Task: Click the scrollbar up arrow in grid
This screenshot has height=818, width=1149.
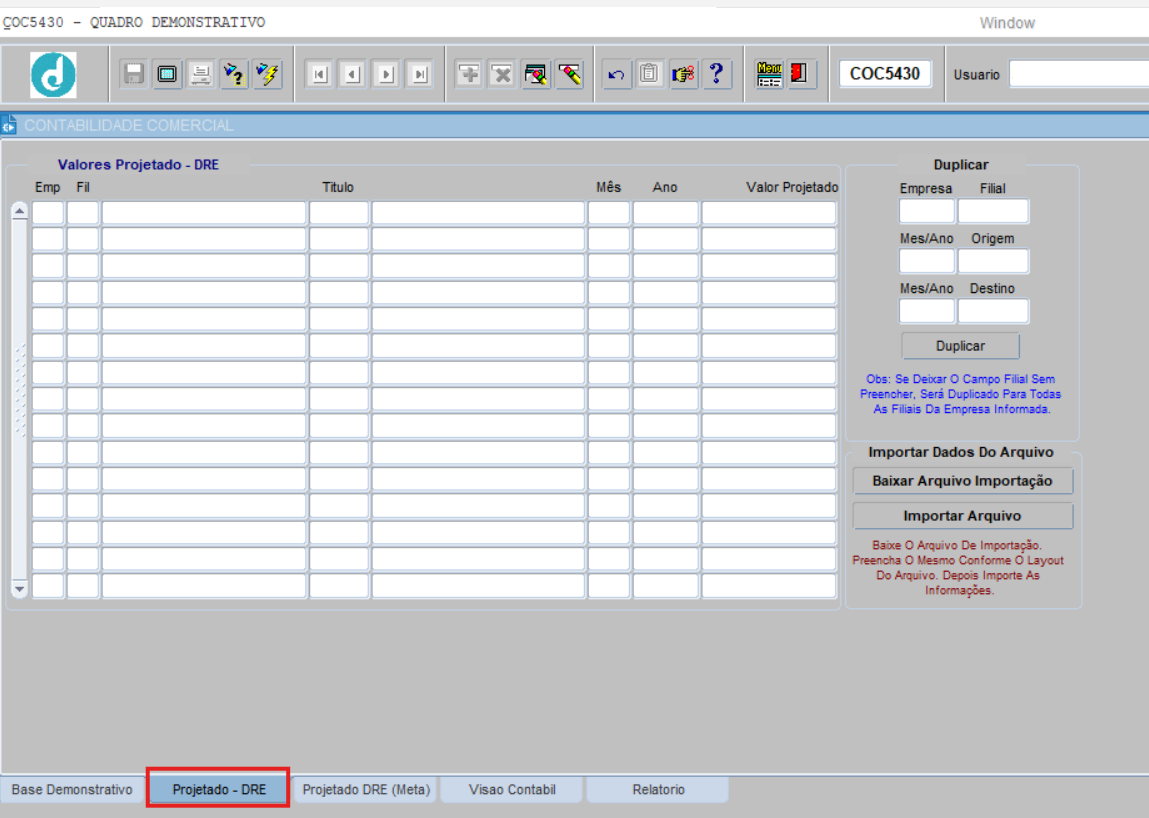Action: pyautogui.click(x=19, y=212)
